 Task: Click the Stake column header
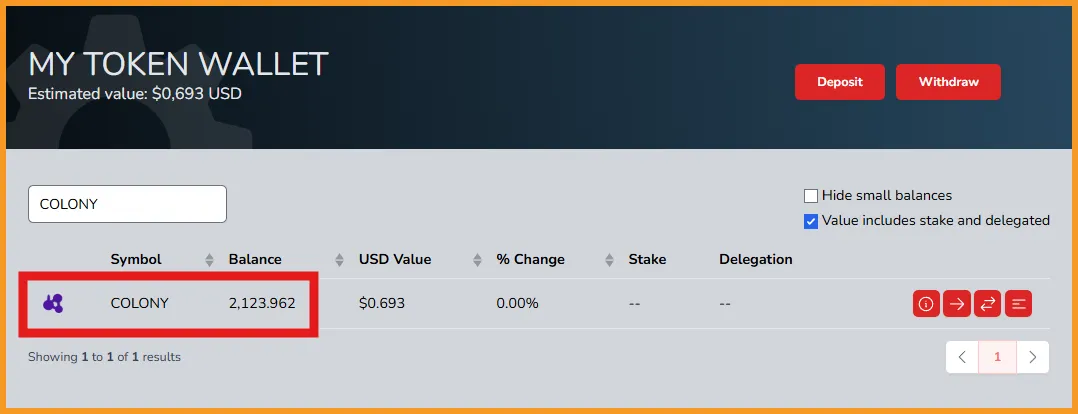click(x=647, y=259)
